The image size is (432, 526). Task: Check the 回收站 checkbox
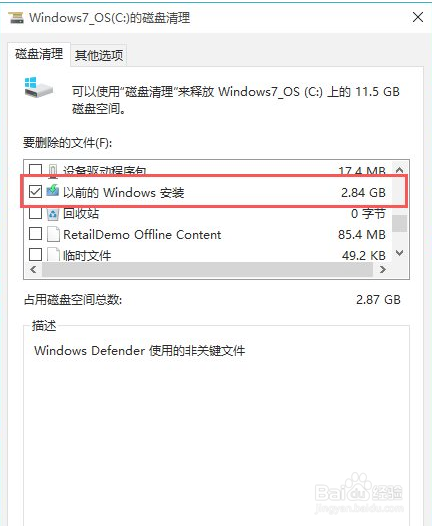[35, 213]
